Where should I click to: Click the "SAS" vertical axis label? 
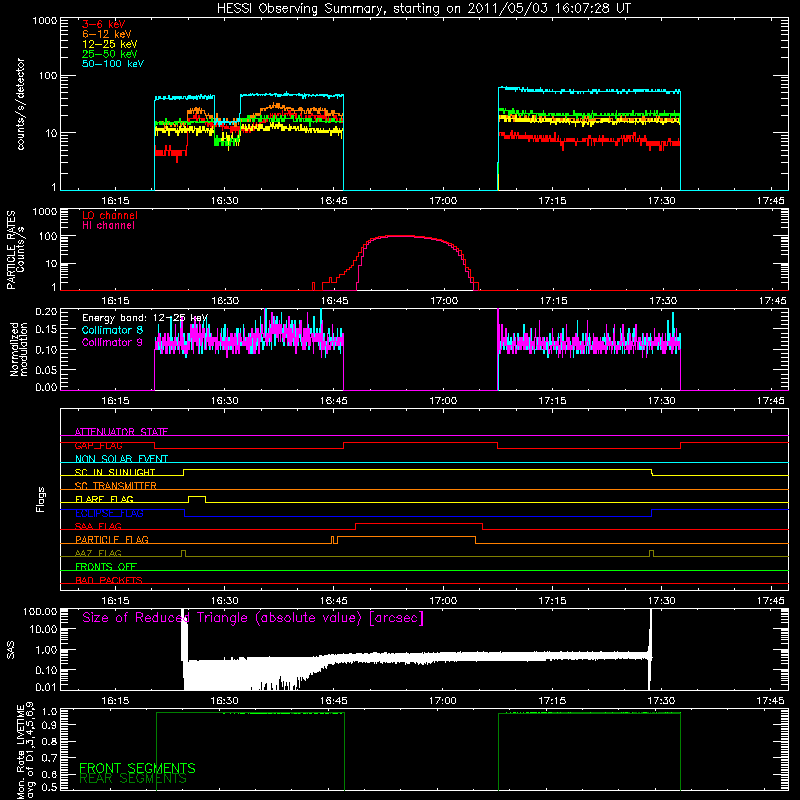click(x=11, y=650)
